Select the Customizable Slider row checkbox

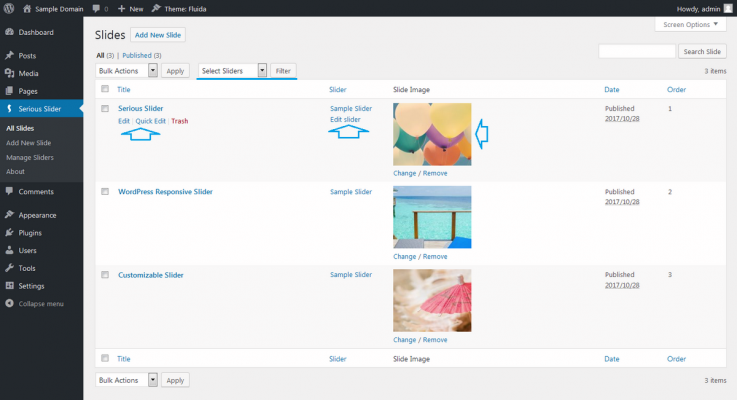coord(105,274)
